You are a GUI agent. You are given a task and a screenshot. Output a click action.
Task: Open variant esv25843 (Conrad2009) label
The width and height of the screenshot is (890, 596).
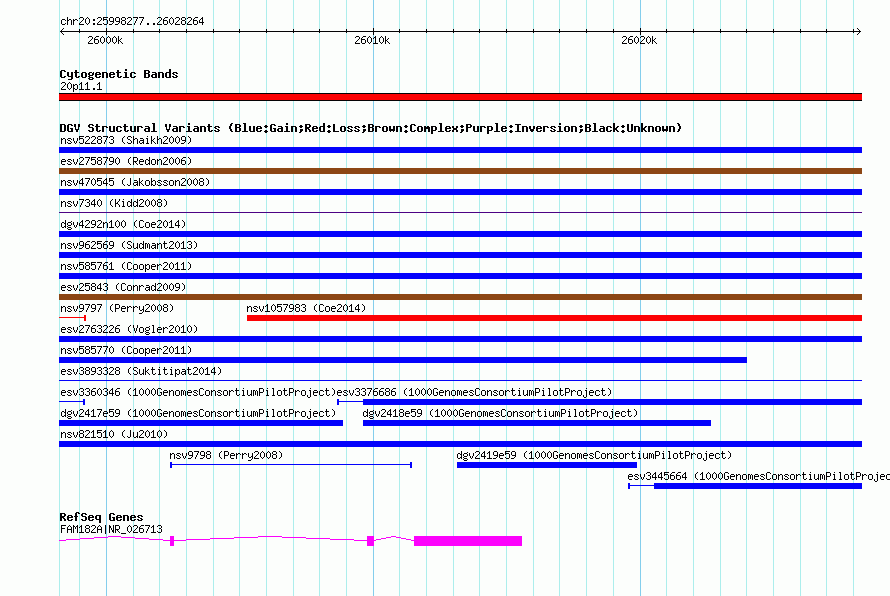(123, 287)
